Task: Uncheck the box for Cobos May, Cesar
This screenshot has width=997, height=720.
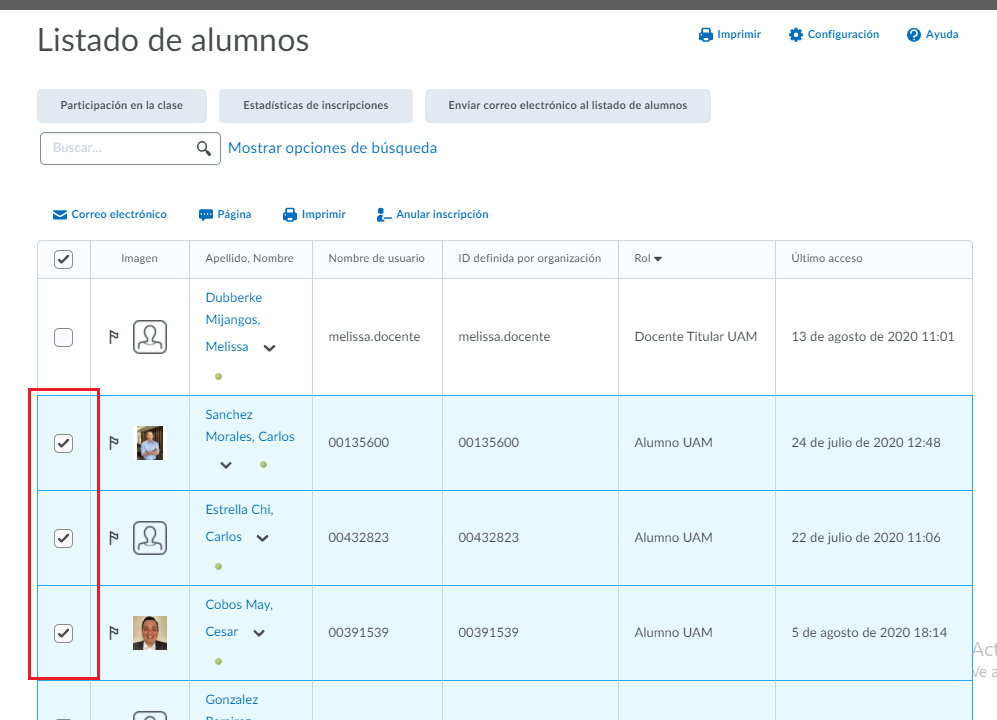Action: [63, 633]
